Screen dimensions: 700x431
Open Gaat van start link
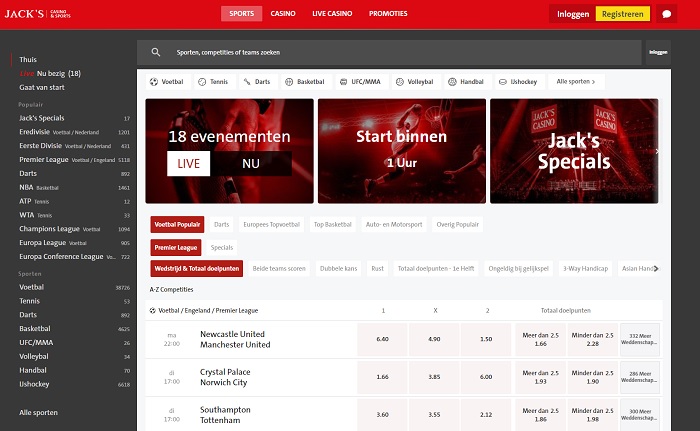coord(42,88)
